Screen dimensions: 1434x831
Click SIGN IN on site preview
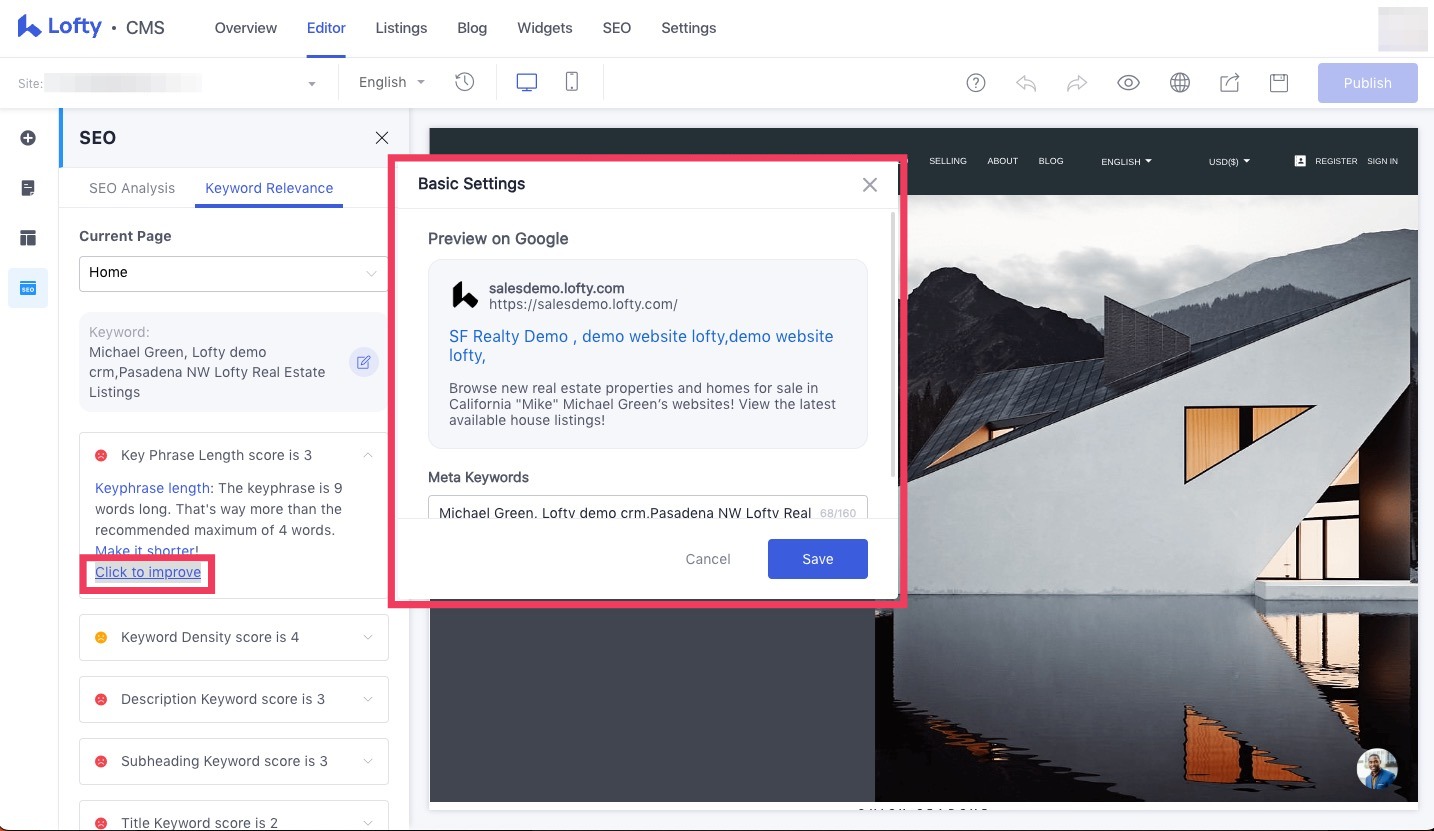pos(1382,161)
